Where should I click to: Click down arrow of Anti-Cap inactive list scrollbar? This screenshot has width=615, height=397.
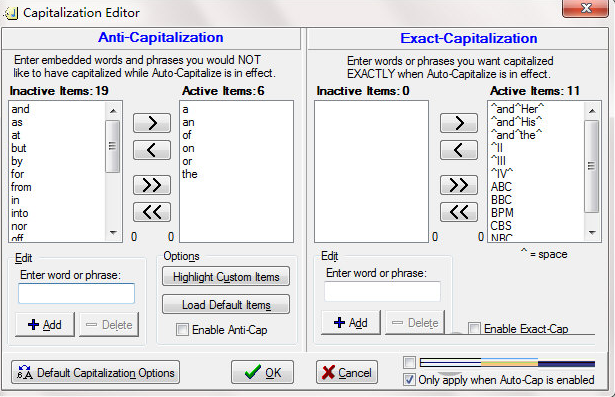[113, 233]
